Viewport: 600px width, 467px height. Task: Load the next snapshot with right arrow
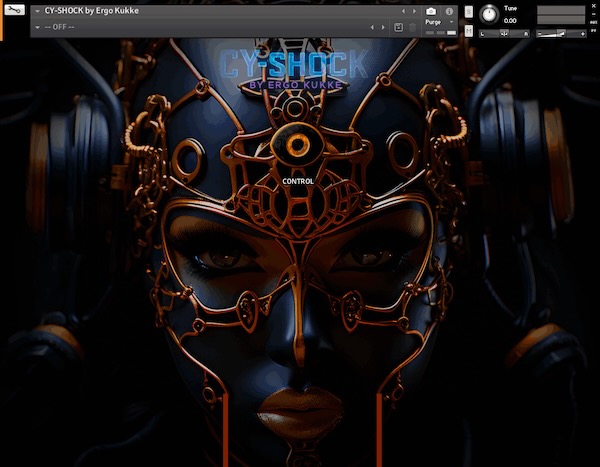(x=383, y=27)
